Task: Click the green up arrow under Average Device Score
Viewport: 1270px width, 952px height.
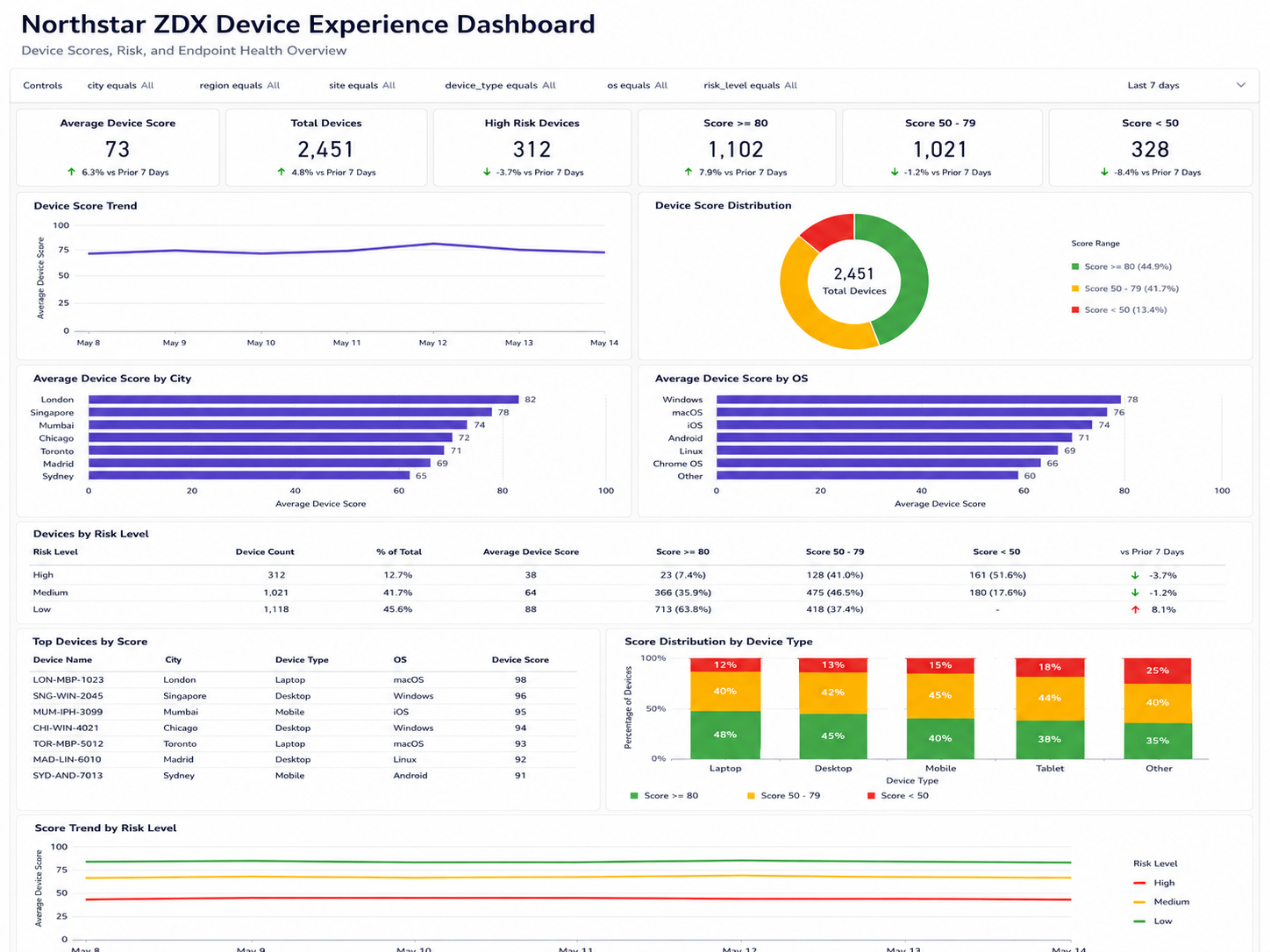Action: point(72,172)
